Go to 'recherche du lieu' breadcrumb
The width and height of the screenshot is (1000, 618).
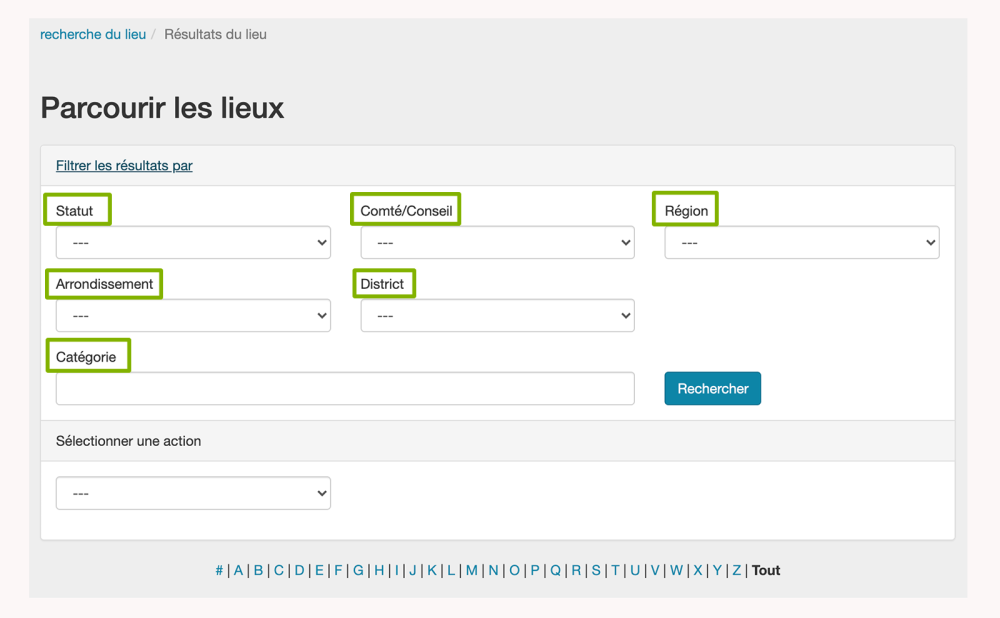coord(93,34)
